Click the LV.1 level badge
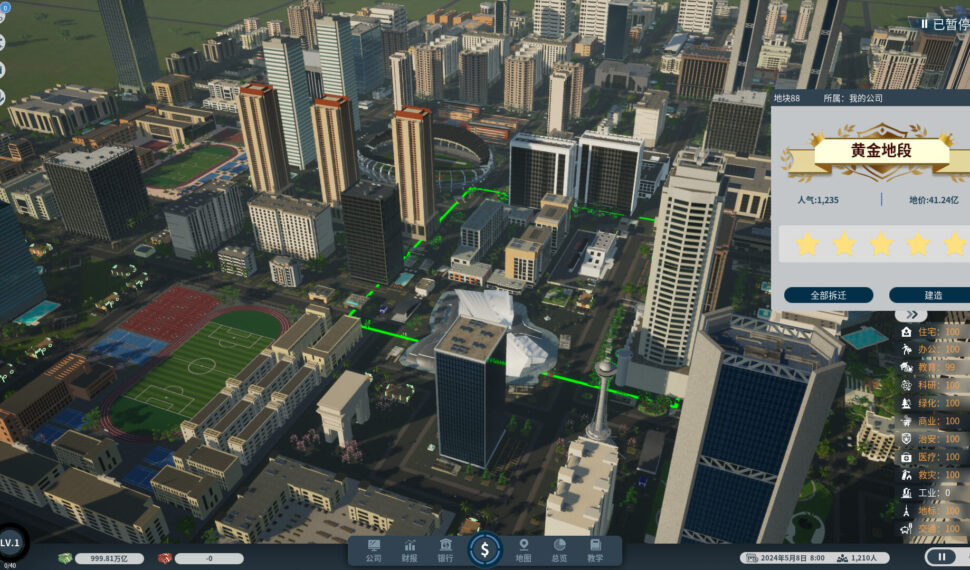This screenshot has width=970, height=570. point(10,542)
